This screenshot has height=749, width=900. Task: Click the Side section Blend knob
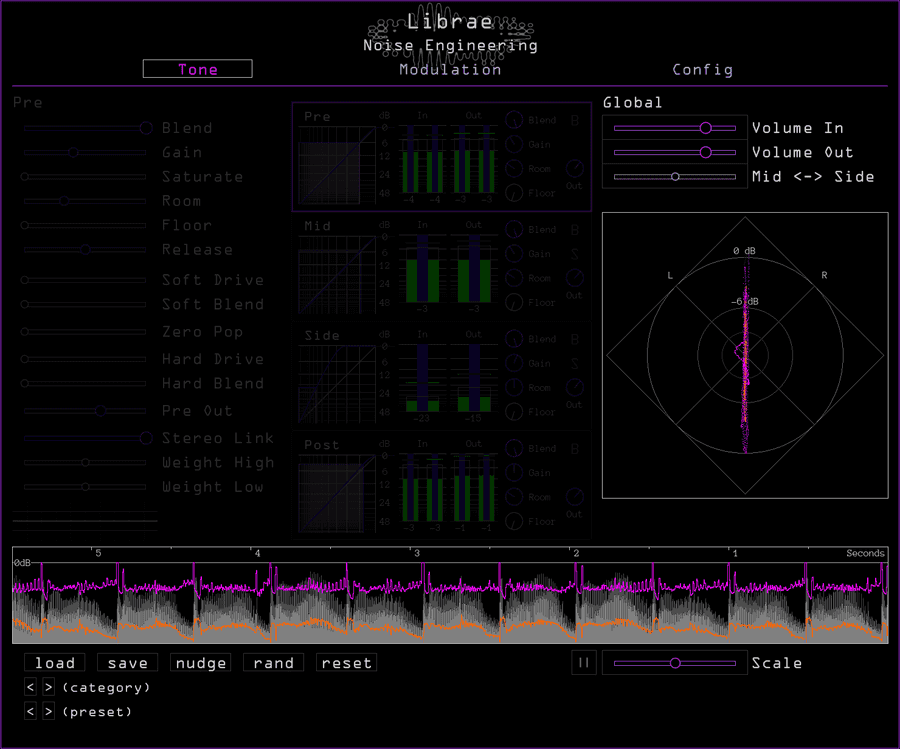tap(514, 339)
